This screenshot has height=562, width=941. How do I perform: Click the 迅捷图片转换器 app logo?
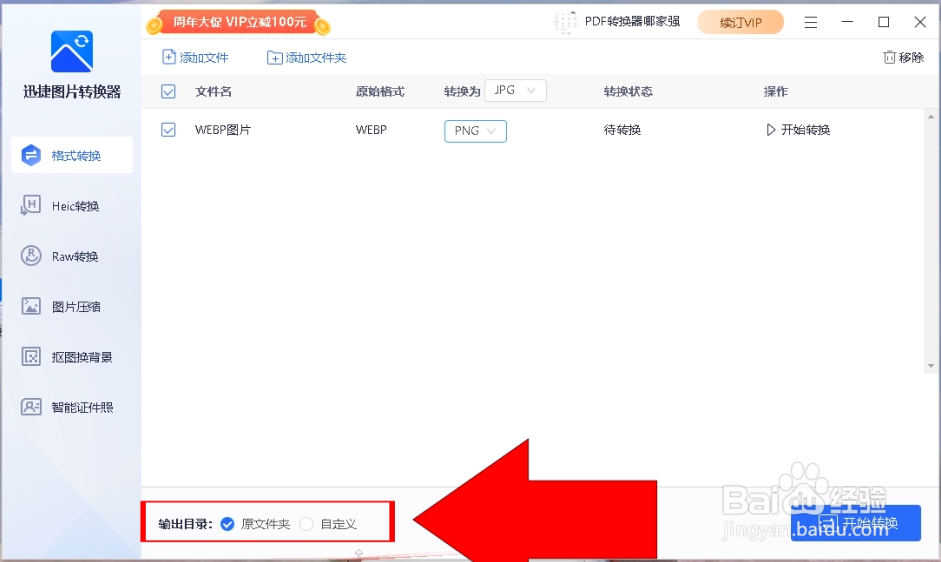72,51
